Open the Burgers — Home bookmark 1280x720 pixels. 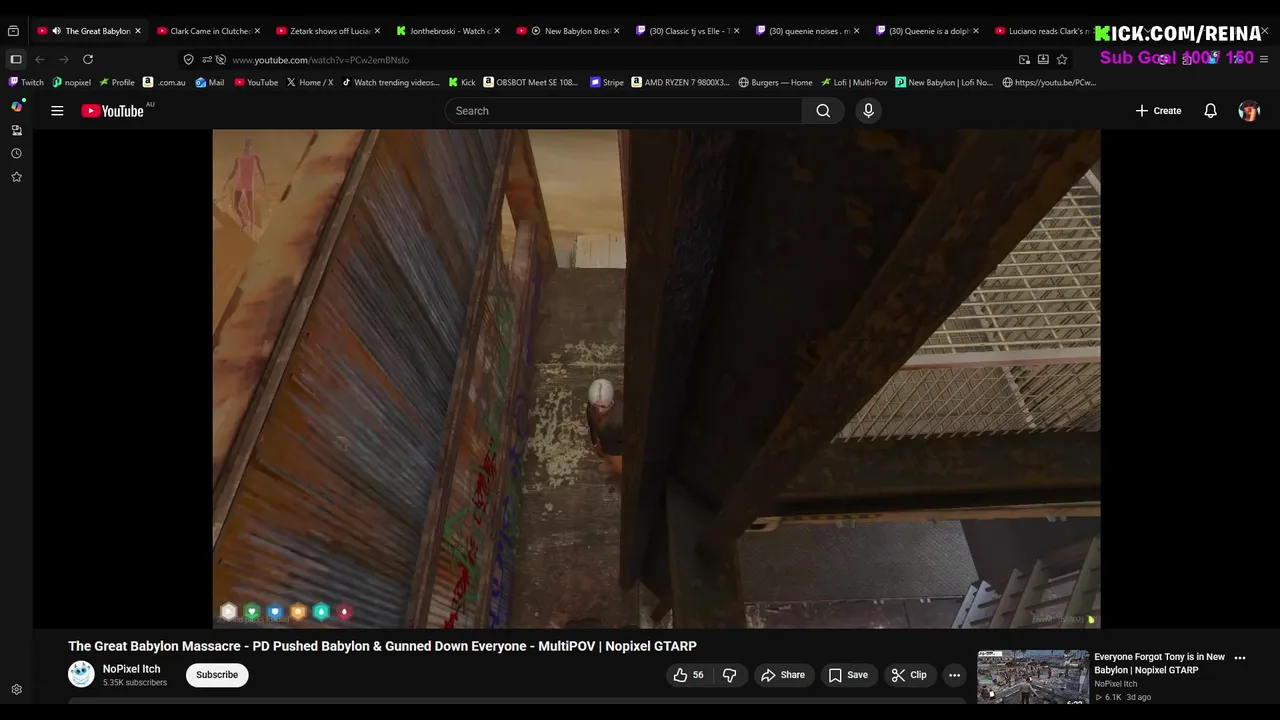coord(775,83)
